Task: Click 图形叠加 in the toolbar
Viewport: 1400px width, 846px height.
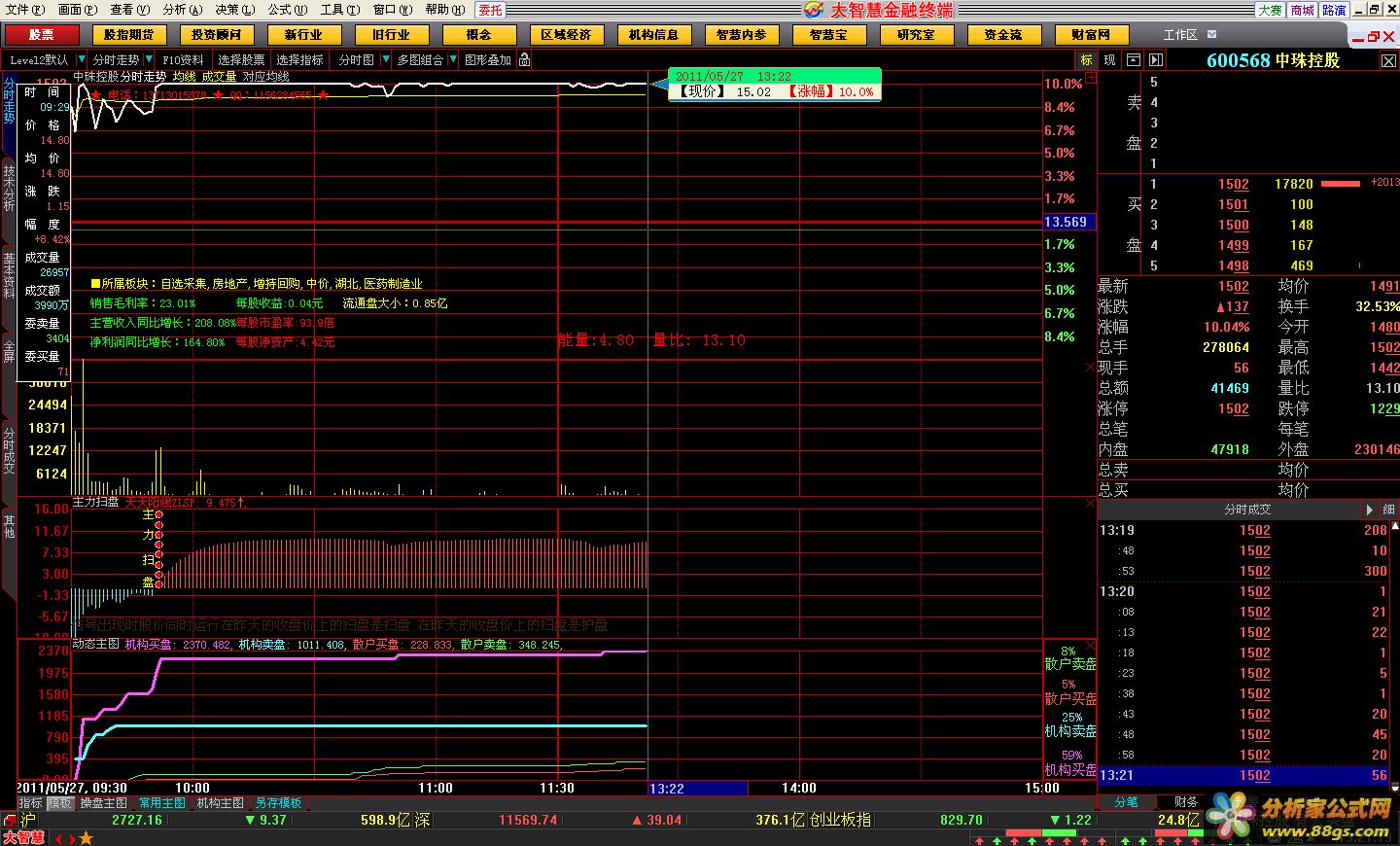Action: pos(488,59)
